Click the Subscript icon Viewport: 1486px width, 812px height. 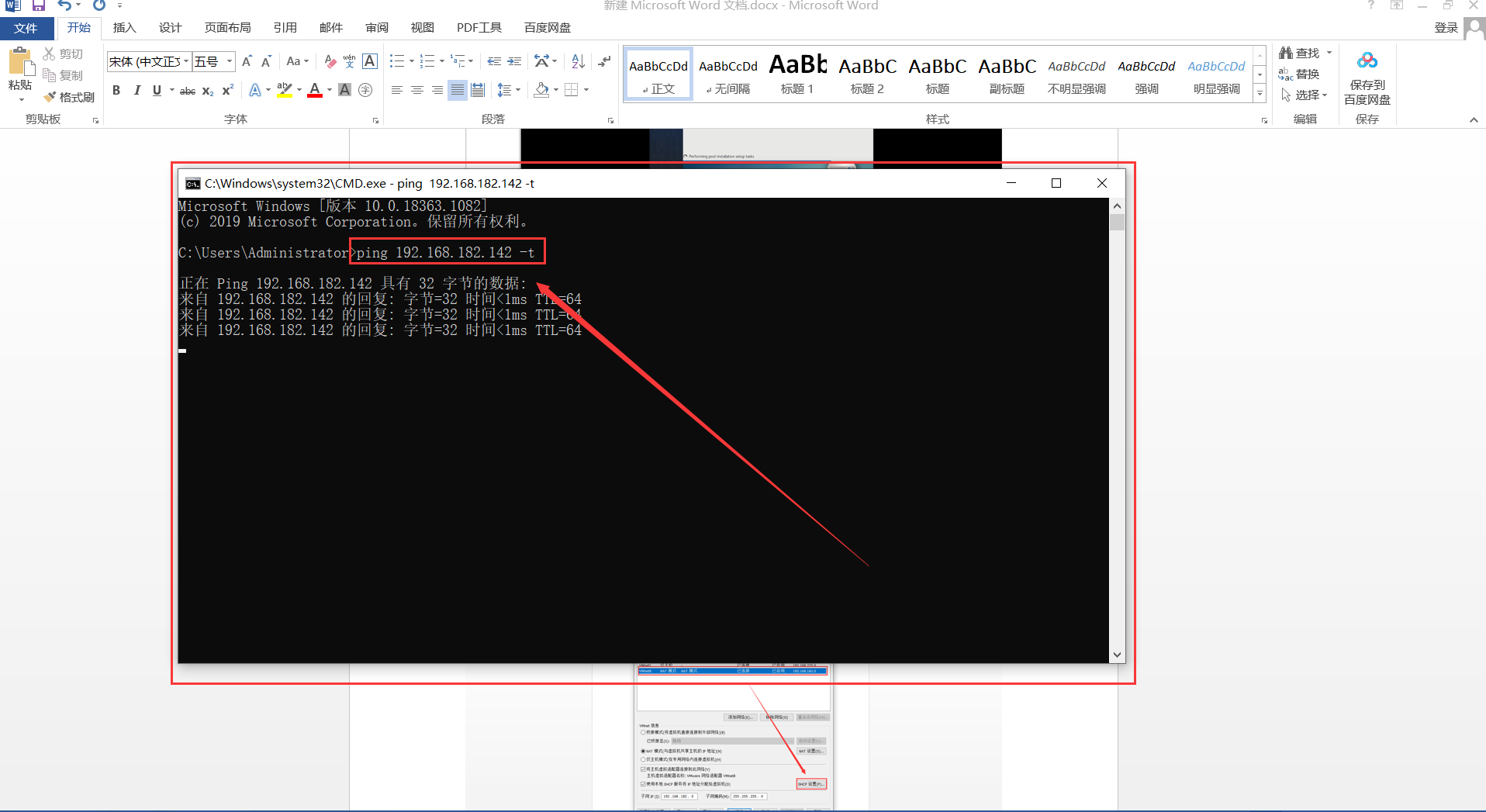[x=208, y=91]
